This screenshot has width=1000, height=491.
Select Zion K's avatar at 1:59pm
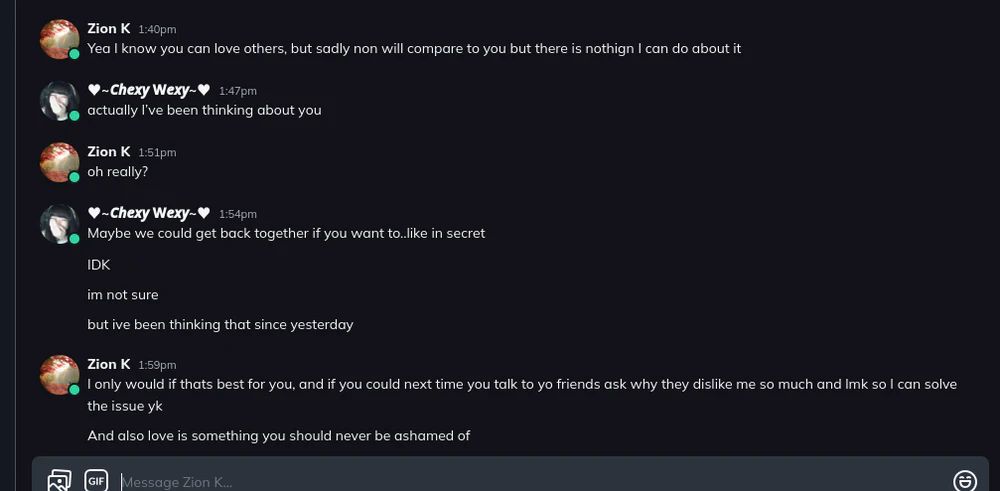[x=59, y=374]
